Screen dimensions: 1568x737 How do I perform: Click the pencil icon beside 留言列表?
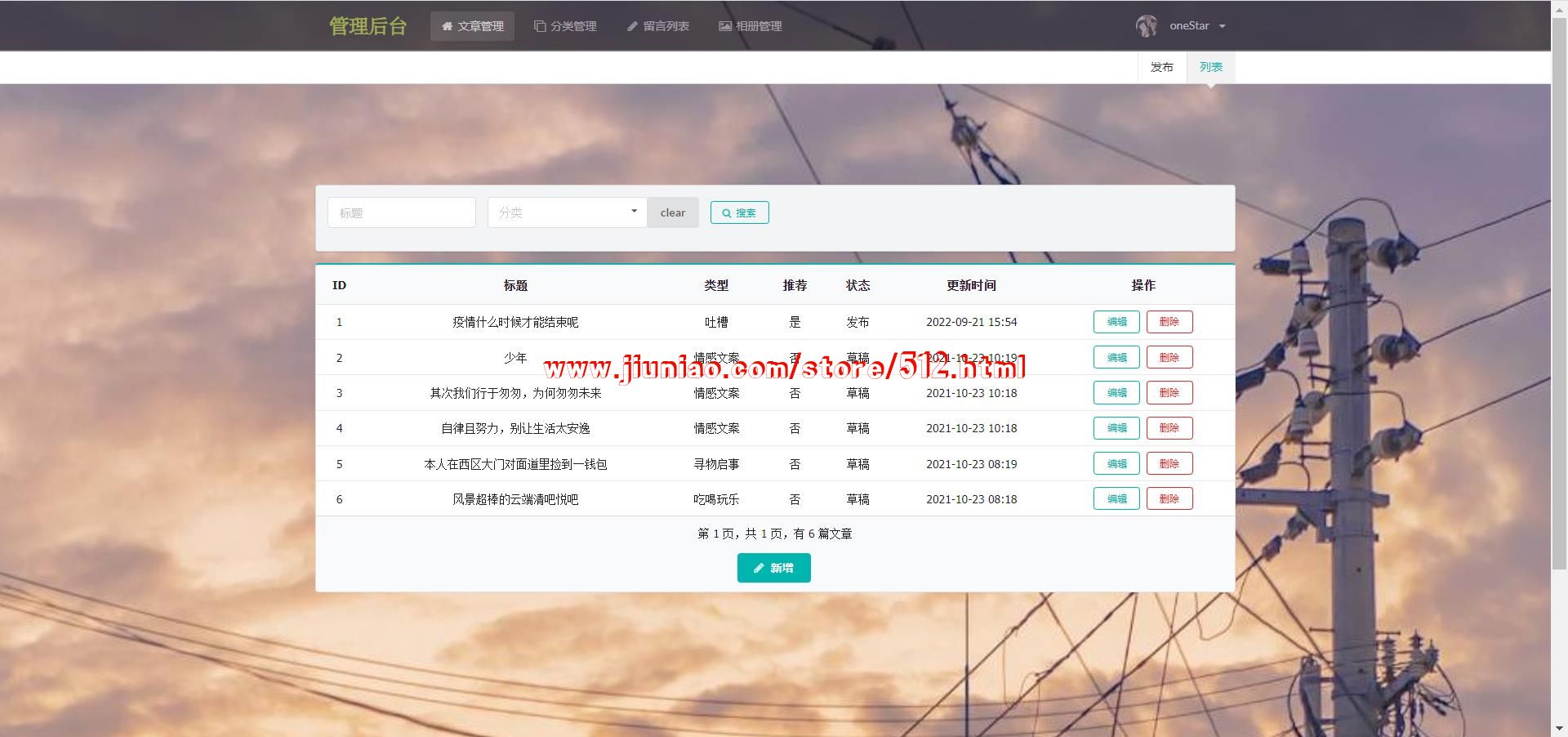[632, 26]
